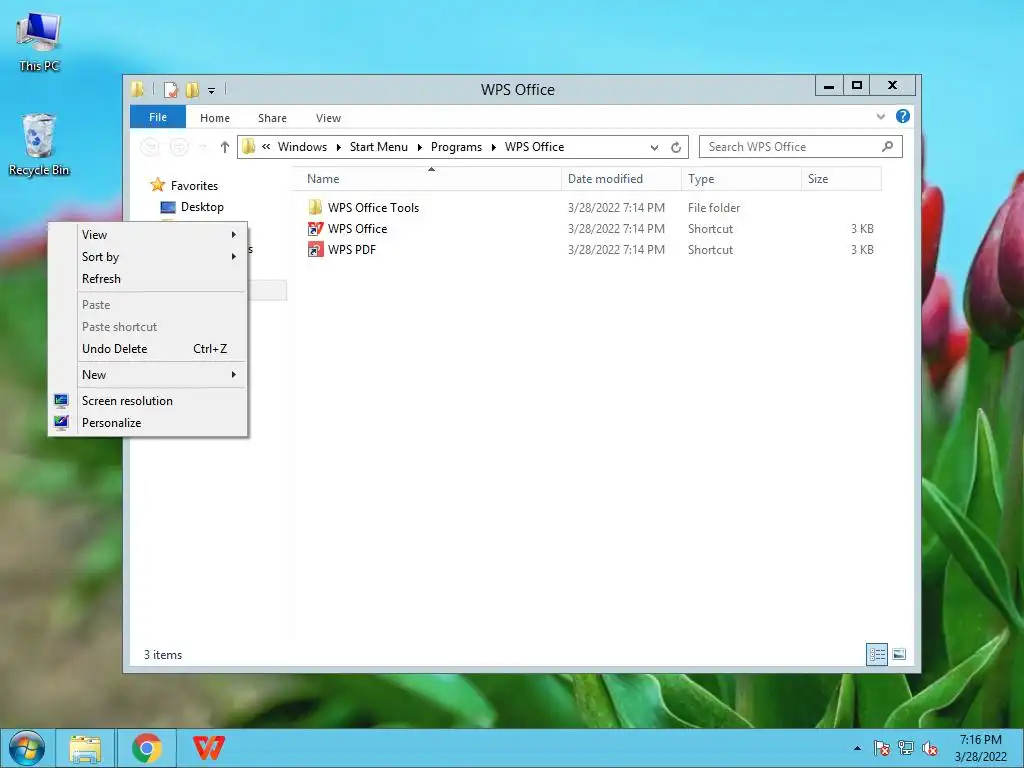This screenshot has width=1024, height=768.
Task: Minimize the WPS Office Explorer window
Action: [829, 86]
